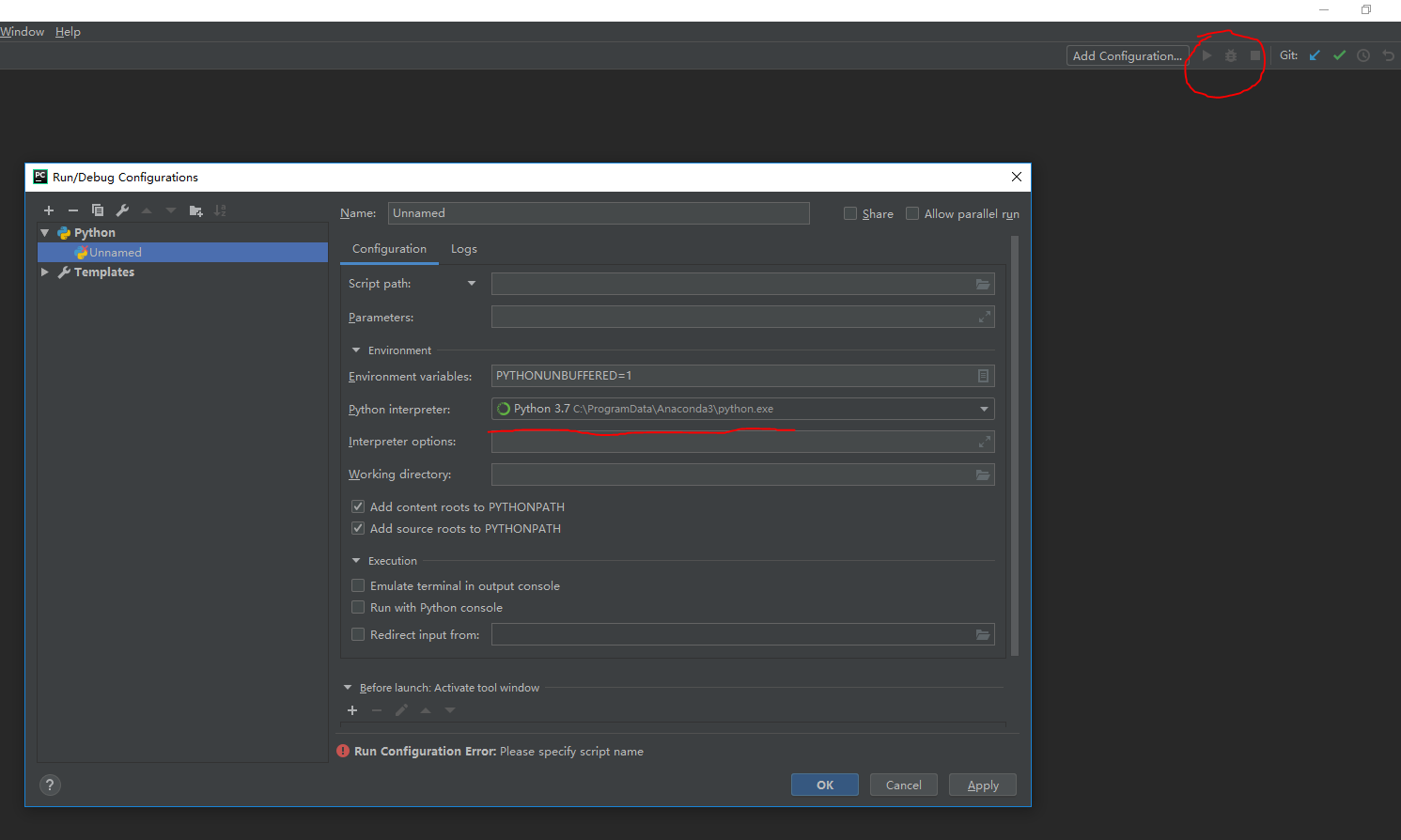Screen dimensions: 1401x840
Task: Open dialog help with question mark button
Action: coord(50,786)
